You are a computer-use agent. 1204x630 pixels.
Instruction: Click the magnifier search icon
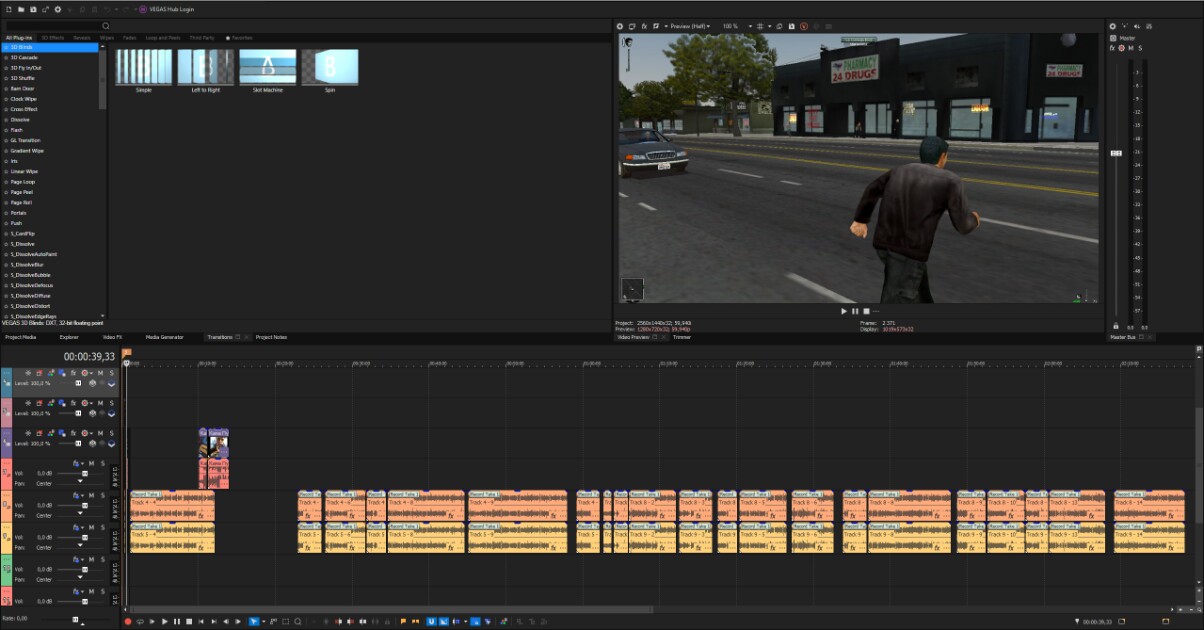[x=106, y=25]
